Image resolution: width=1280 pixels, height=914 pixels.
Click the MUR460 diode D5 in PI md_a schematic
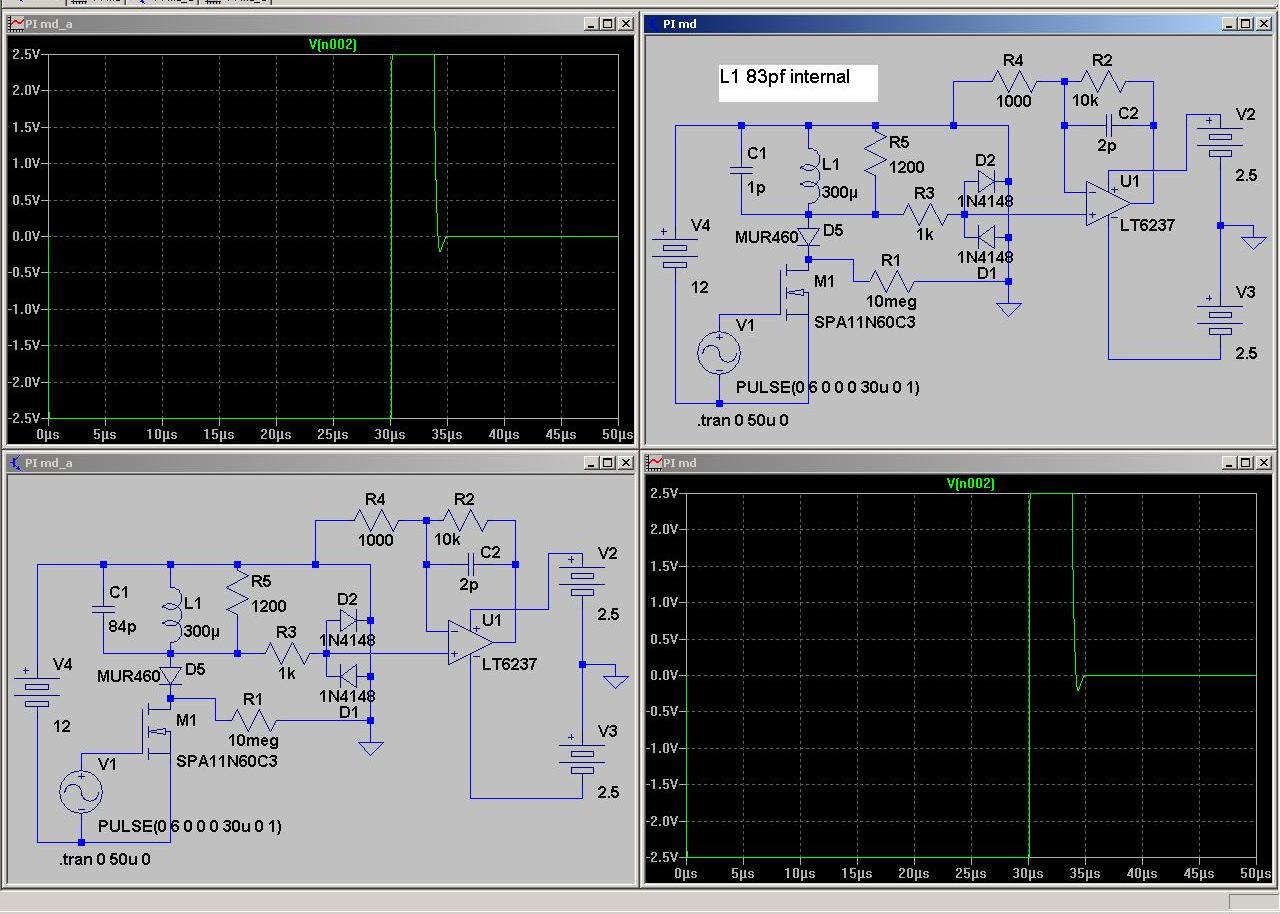pos(171,676)
